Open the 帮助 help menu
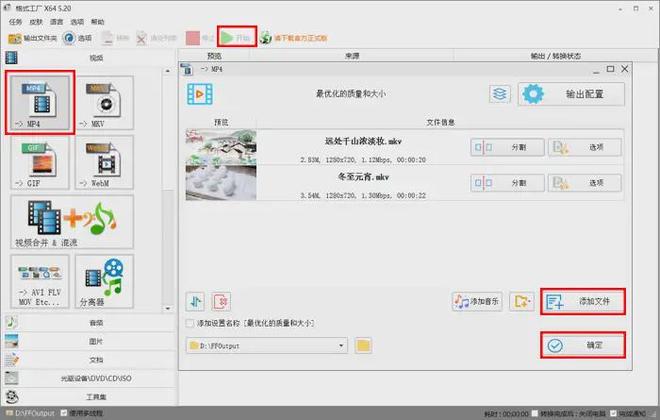This screenshot has height=420, width=660. click(x=98, y=22)
